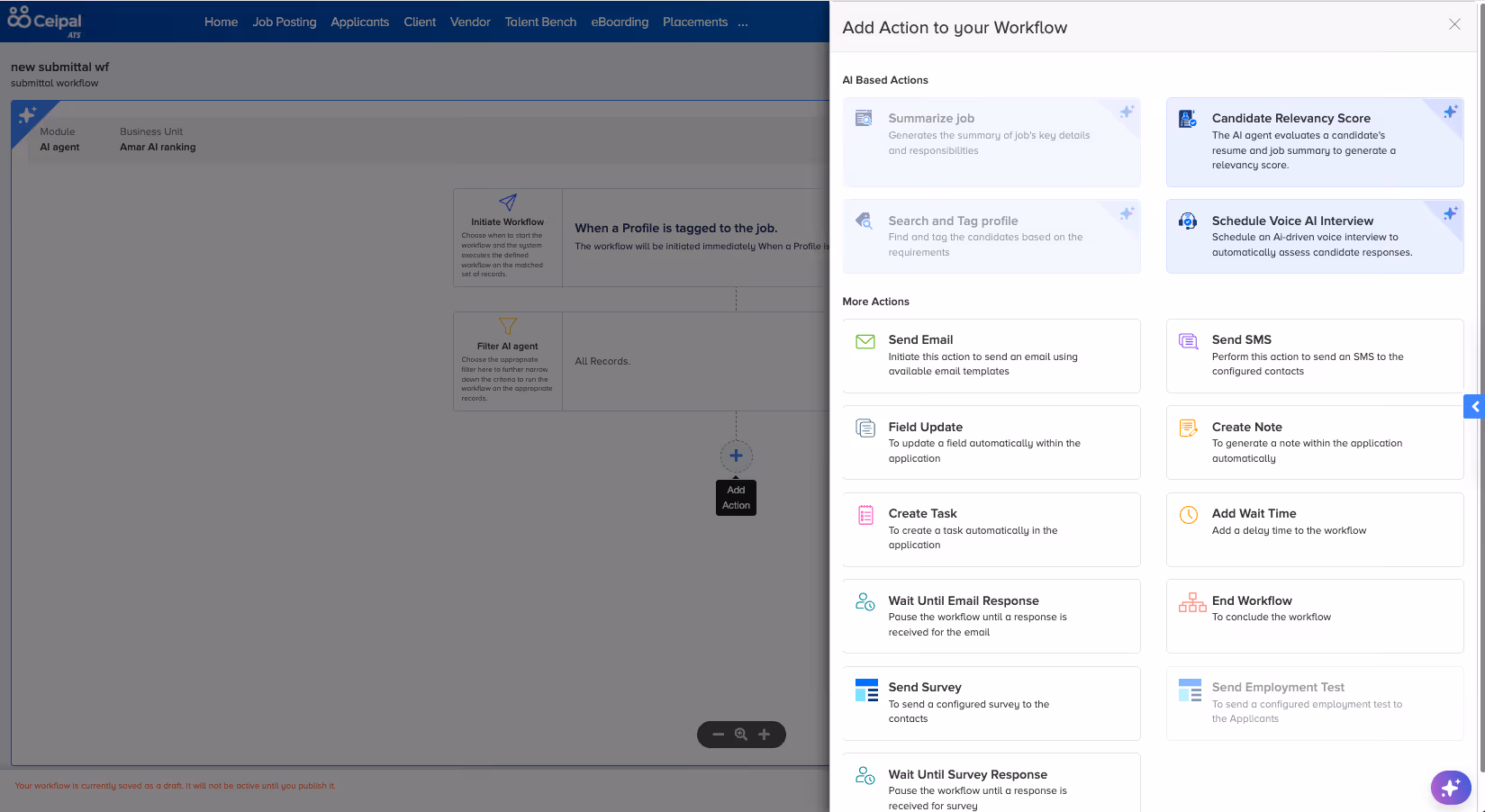Open the eBoarding menu
The image size is (1485, 812).
click(x=620, y=22)
